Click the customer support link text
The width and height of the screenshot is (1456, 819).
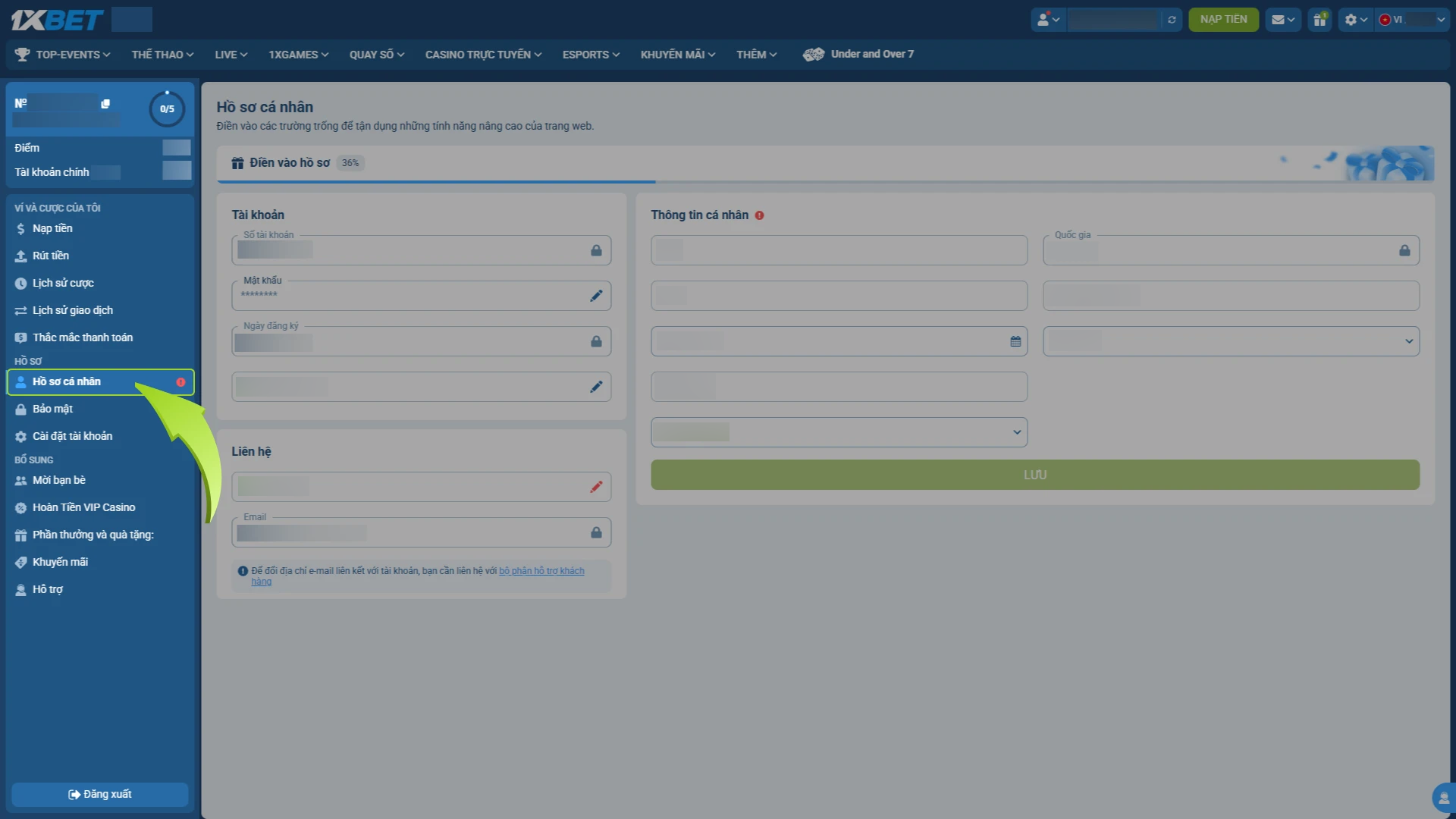[541, 571]
